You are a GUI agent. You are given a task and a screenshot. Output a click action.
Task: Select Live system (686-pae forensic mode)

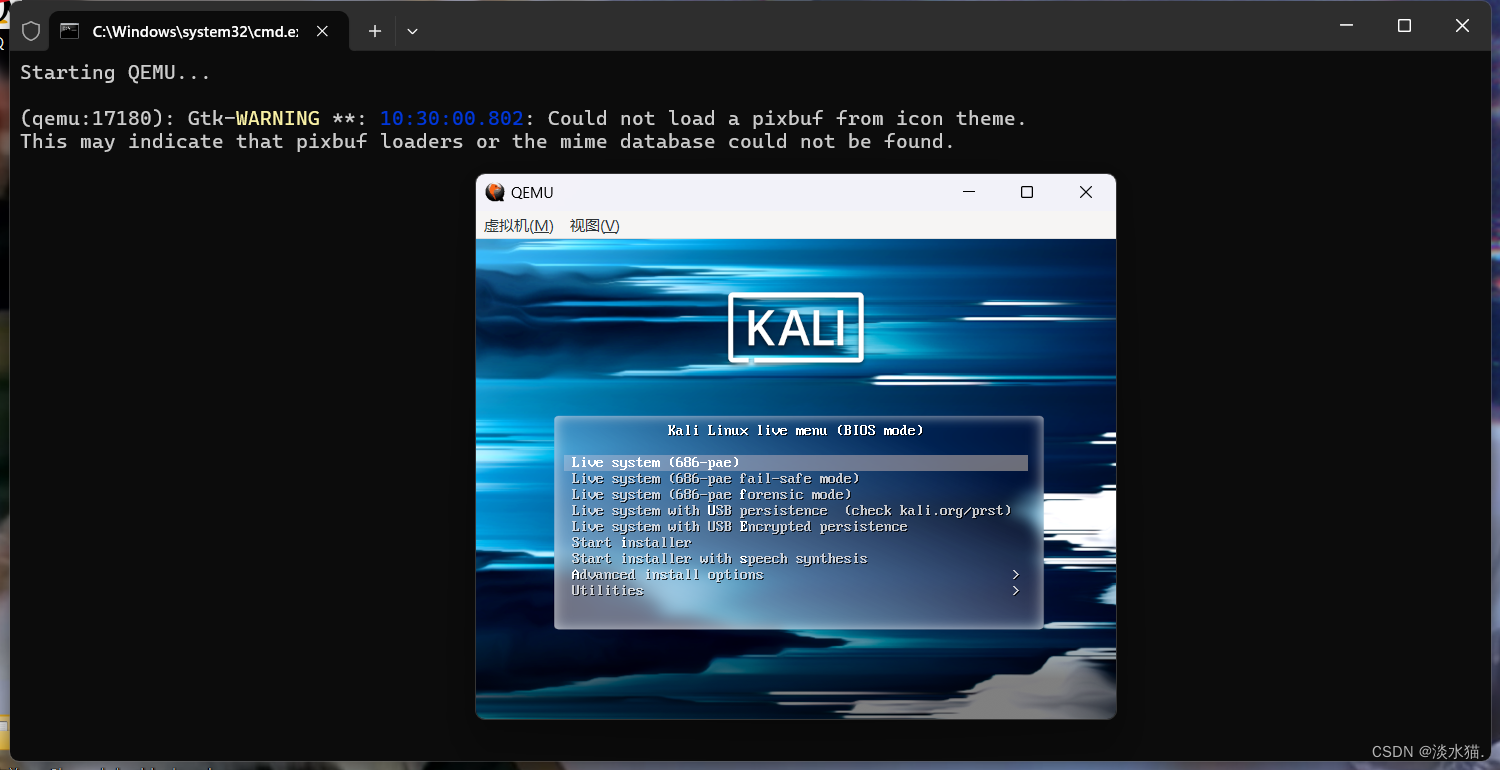tap(711, 495)
